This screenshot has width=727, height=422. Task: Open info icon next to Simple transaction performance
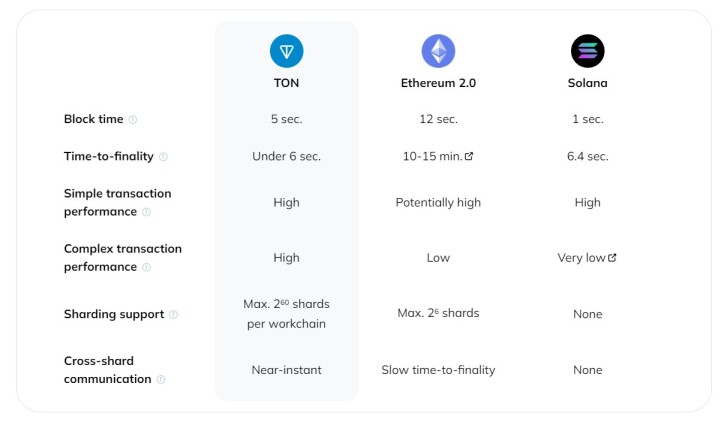[x=147, y=212]
